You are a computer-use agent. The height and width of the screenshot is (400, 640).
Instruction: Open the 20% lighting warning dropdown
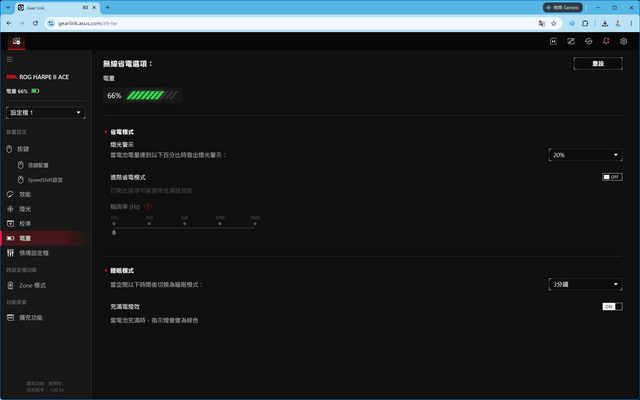point(585,155)
